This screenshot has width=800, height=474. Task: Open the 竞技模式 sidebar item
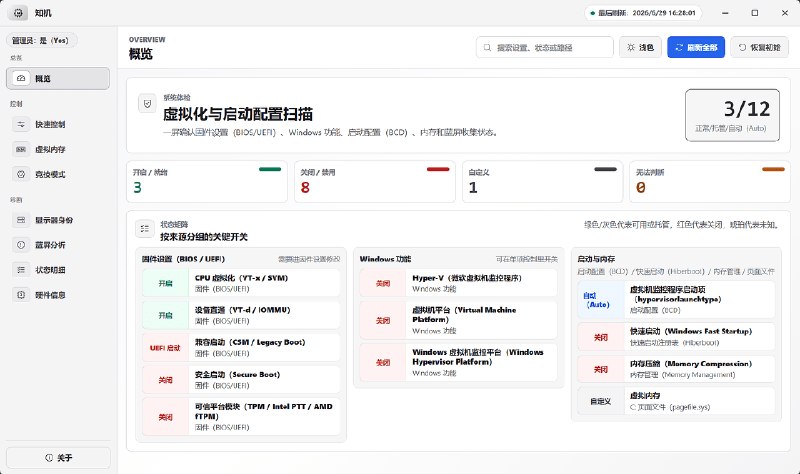pos(58,174)
